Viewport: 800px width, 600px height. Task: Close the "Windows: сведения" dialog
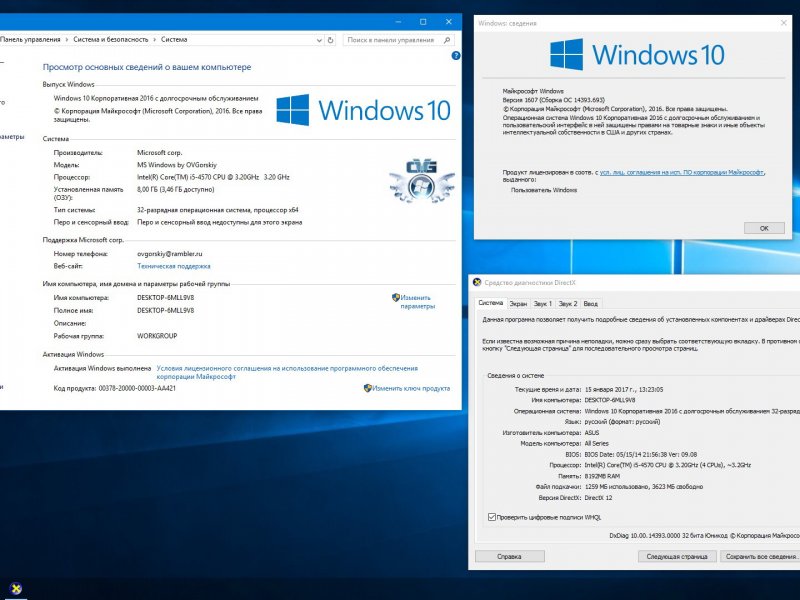pos(784,23)
